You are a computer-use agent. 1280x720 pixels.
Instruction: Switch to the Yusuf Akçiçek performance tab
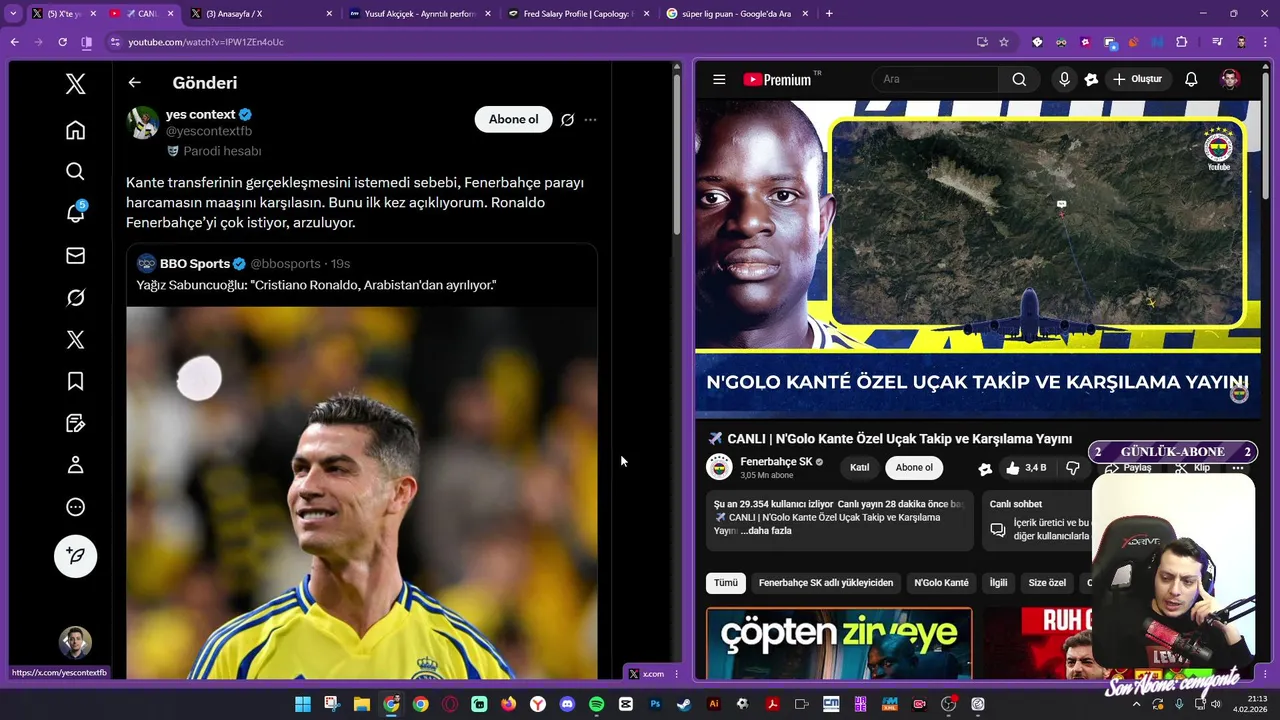419,14
